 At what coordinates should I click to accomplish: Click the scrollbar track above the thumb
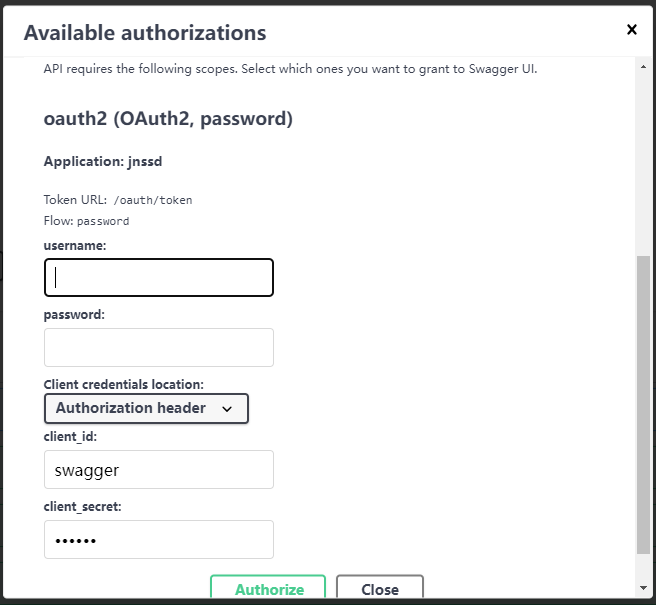[643, 160]
